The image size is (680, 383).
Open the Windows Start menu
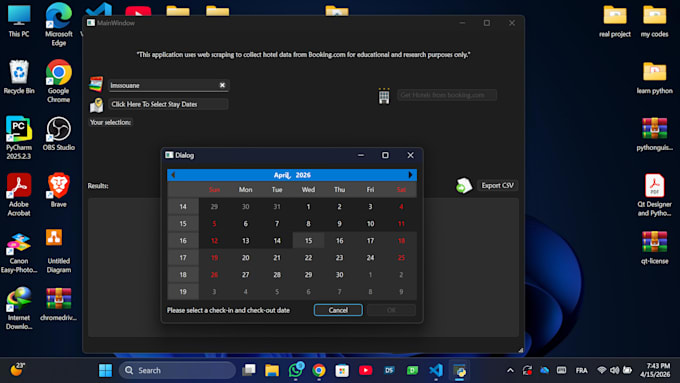point(105,370)
